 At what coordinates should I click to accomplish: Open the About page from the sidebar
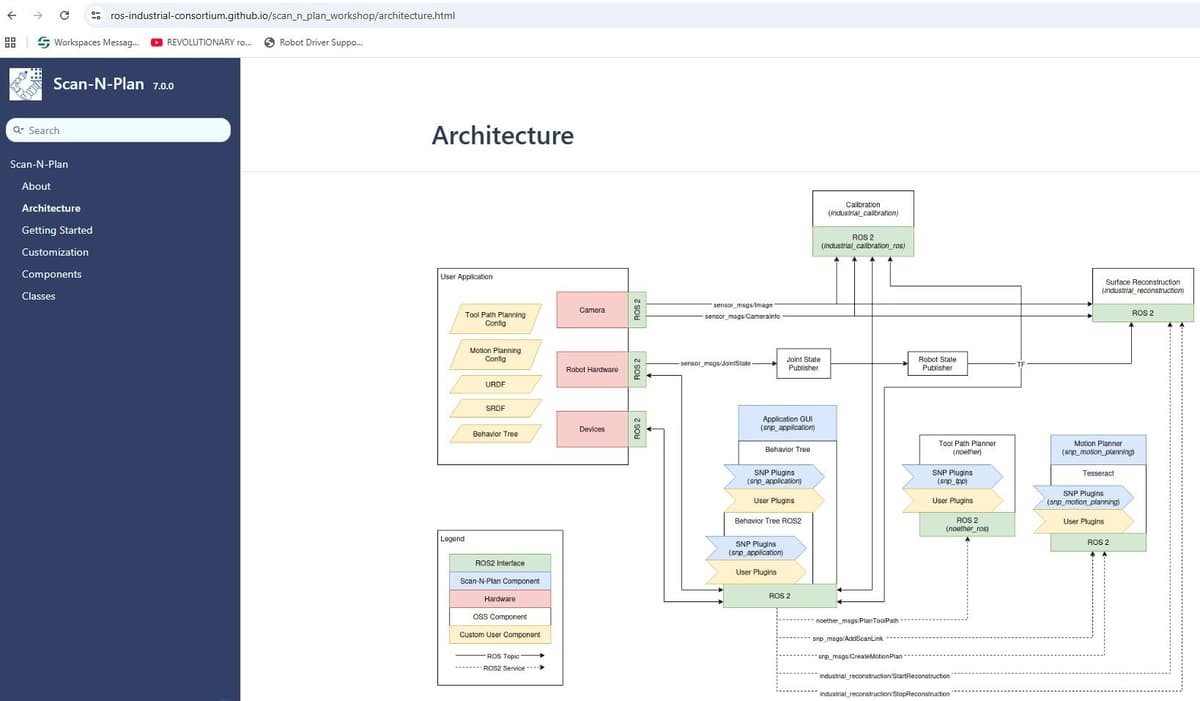[x=36, y=186]
